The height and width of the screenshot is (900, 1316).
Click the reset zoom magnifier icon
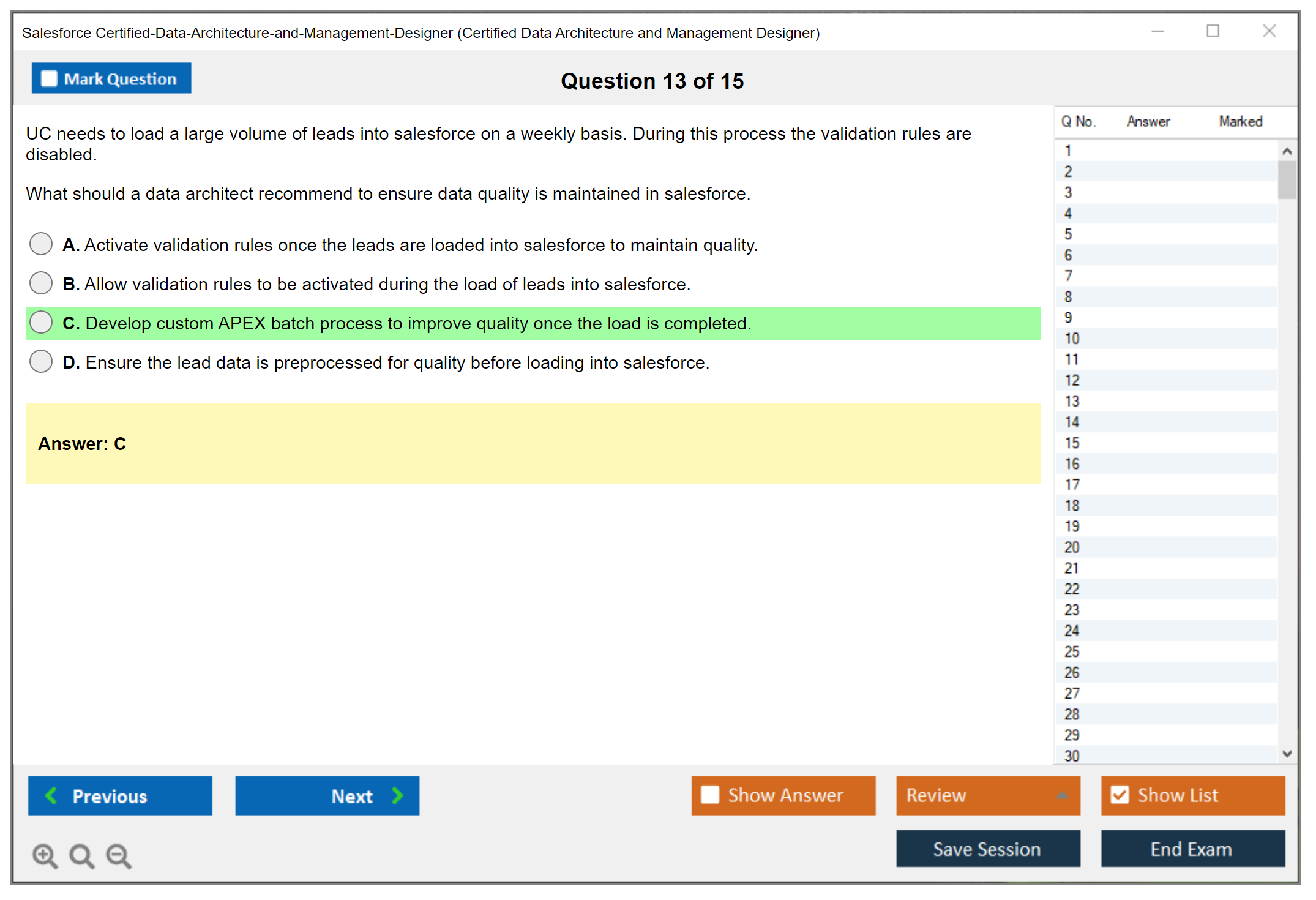[x=81, y=855]
